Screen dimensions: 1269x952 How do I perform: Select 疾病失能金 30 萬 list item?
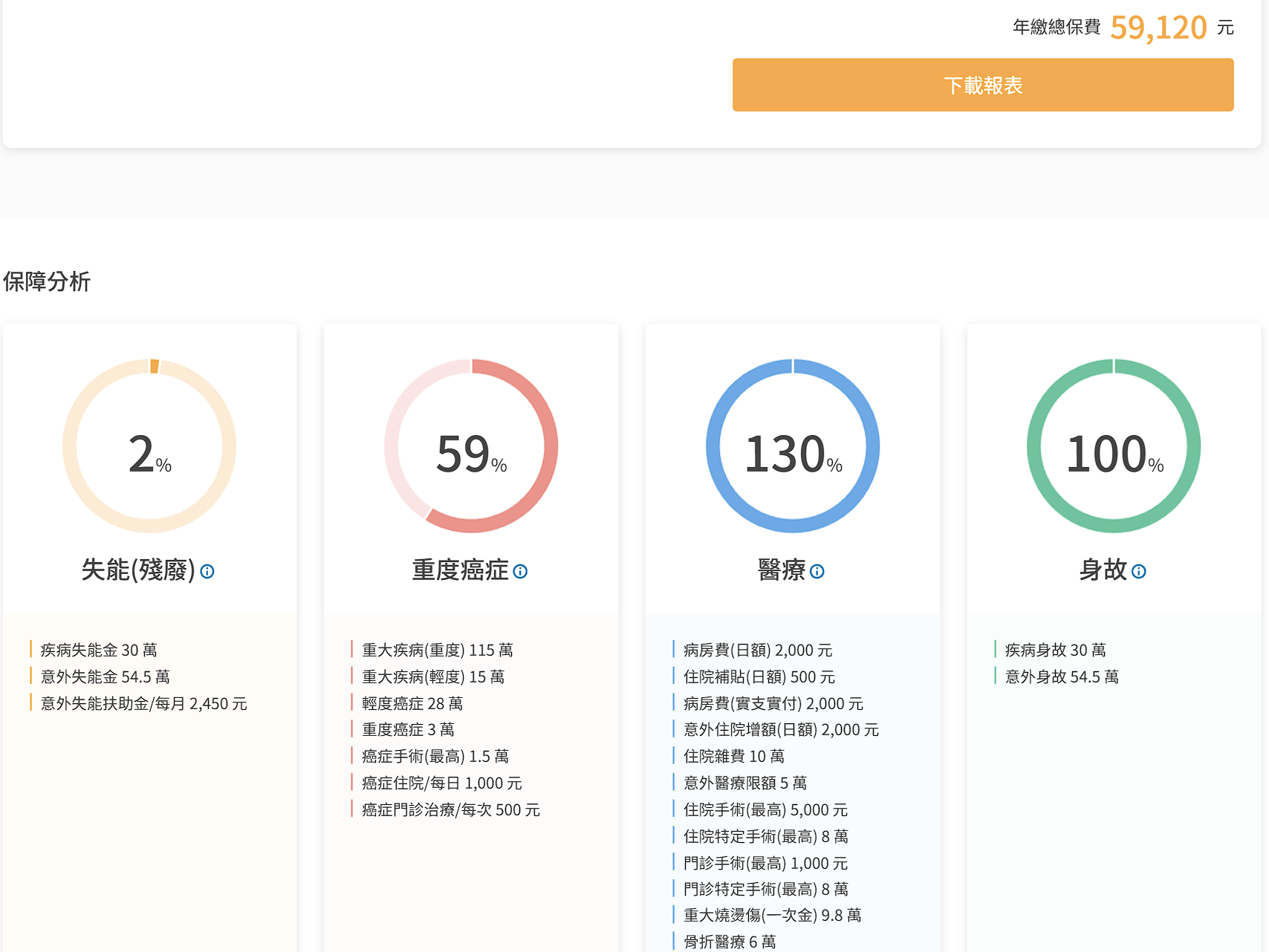(99, 650)
